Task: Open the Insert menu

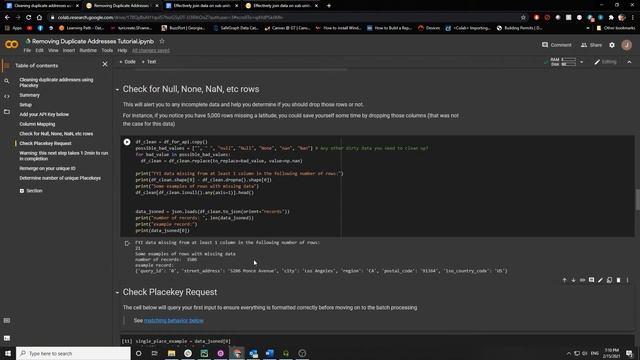Action: tap(69, 51)
